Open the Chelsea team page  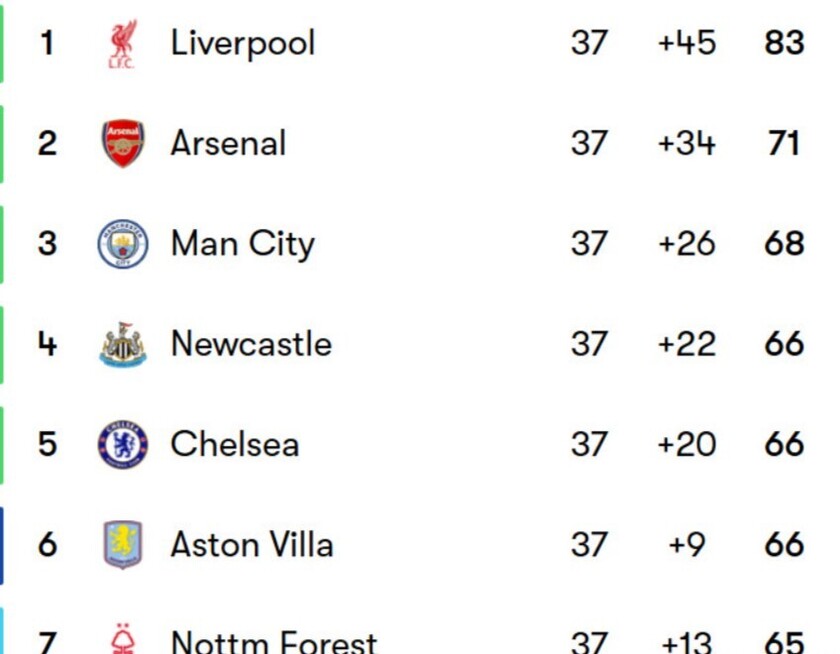[235, 444]
